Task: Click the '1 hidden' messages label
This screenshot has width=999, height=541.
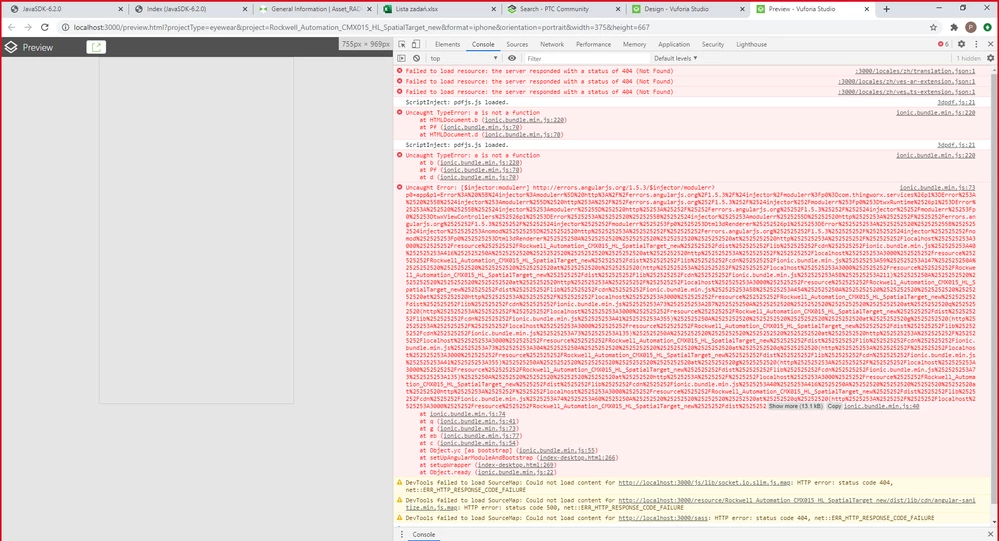Action: [968, 58]
